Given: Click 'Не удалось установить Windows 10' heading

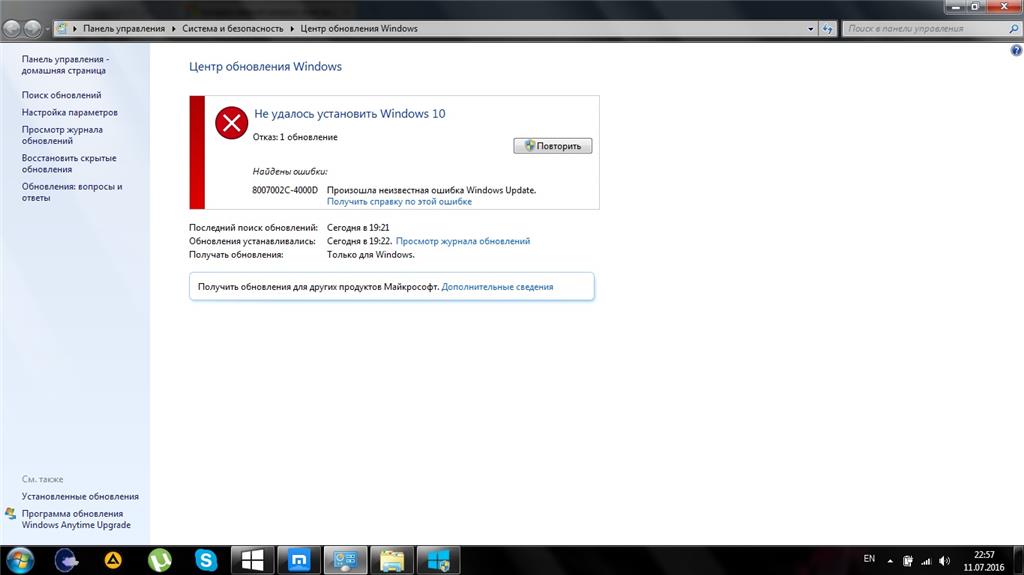Looking at the screenshot, I should 349,114.
